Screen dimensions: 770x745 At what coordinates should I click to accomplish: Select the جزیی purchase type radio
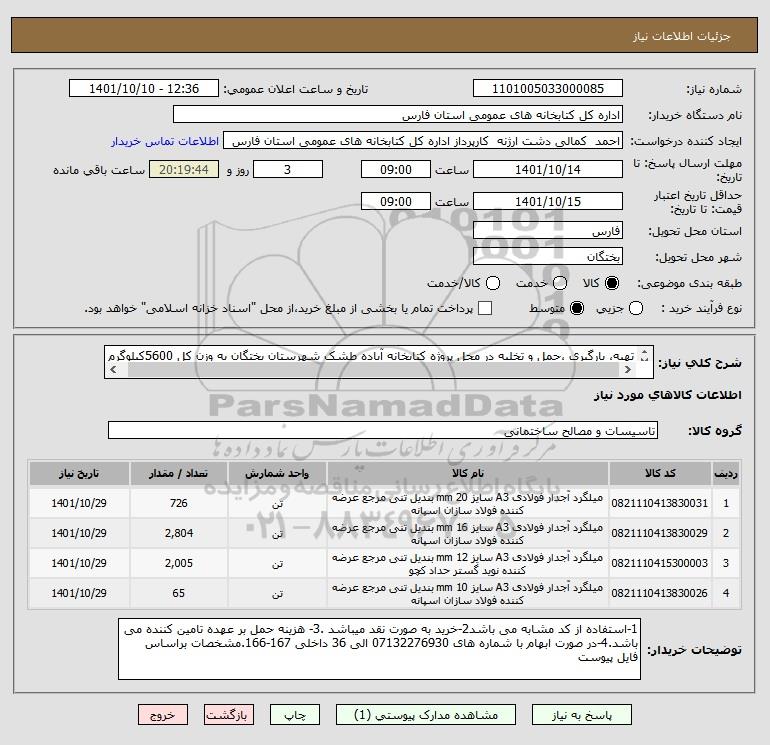point(636,308)
